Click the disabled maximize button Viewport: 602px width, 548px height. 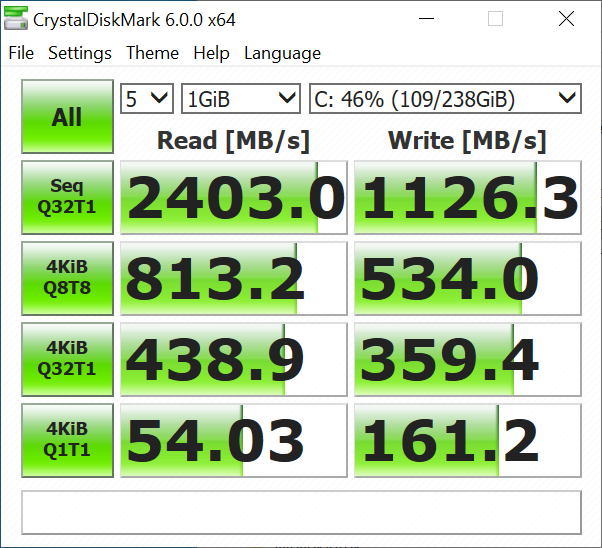tap(495, 18)
